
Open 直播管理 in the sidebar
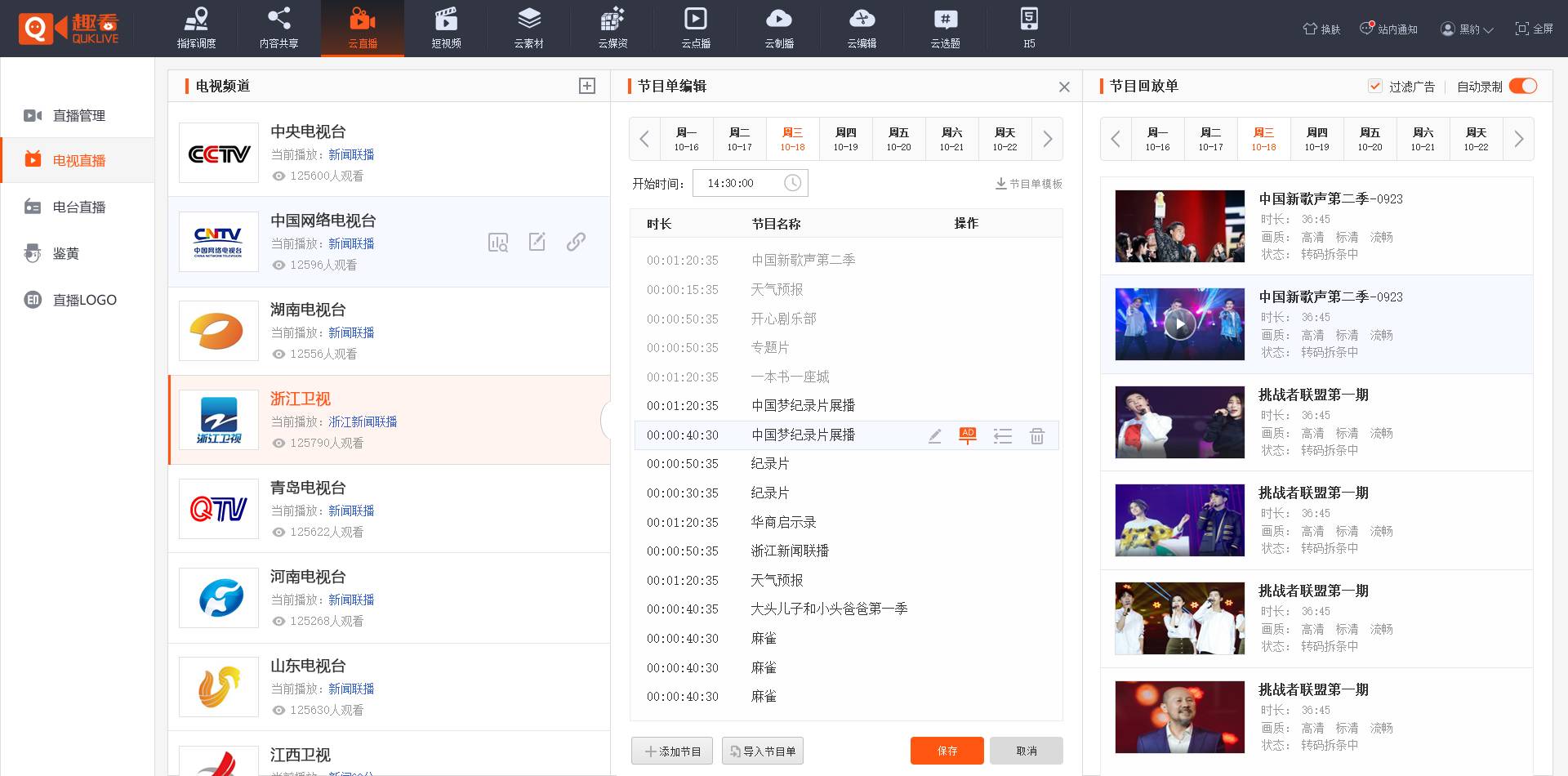pyautogui.click(x=78, y=116)
